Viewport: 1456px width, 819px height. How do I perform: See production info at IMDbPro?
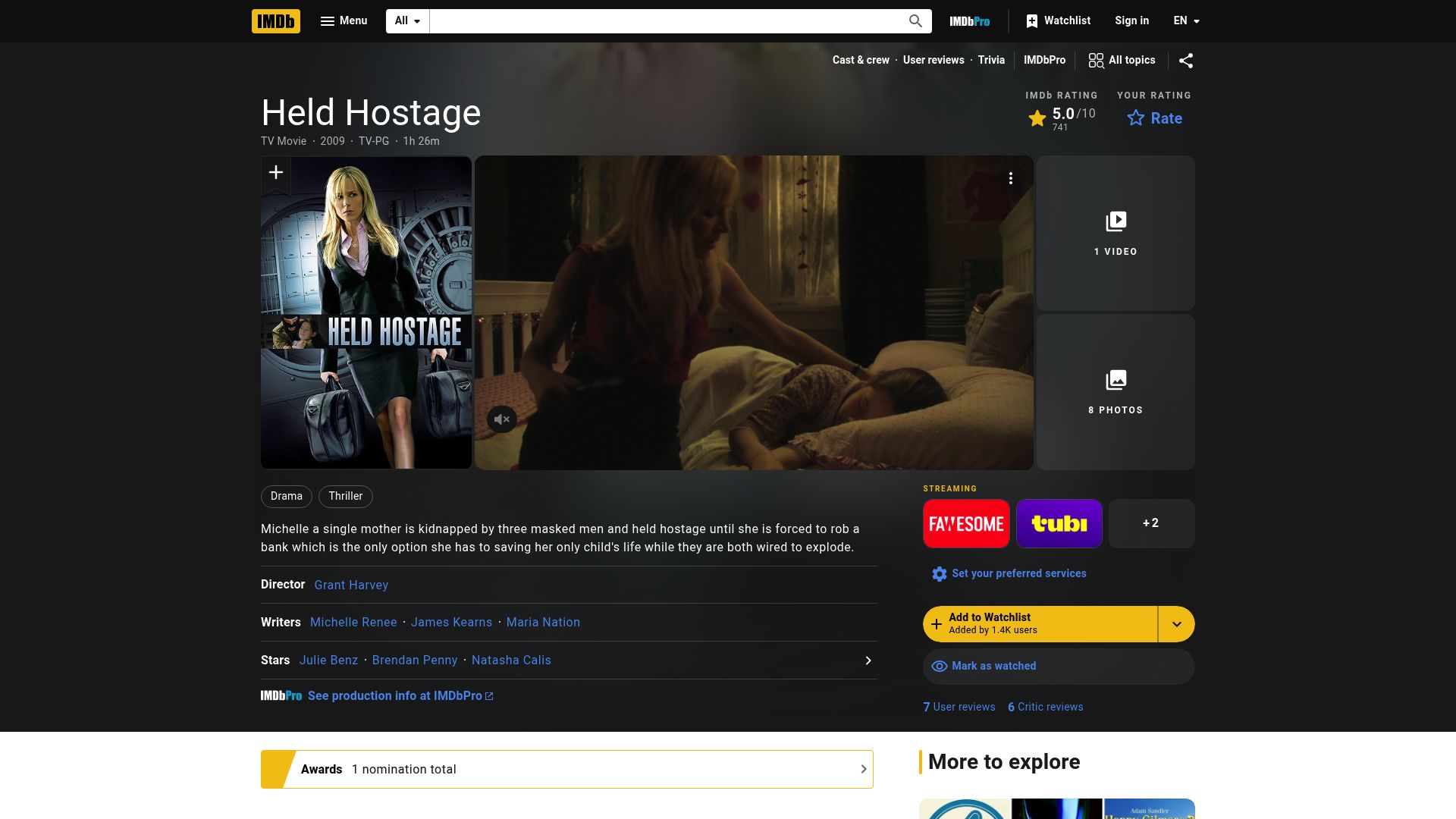(x=400, y=696)
